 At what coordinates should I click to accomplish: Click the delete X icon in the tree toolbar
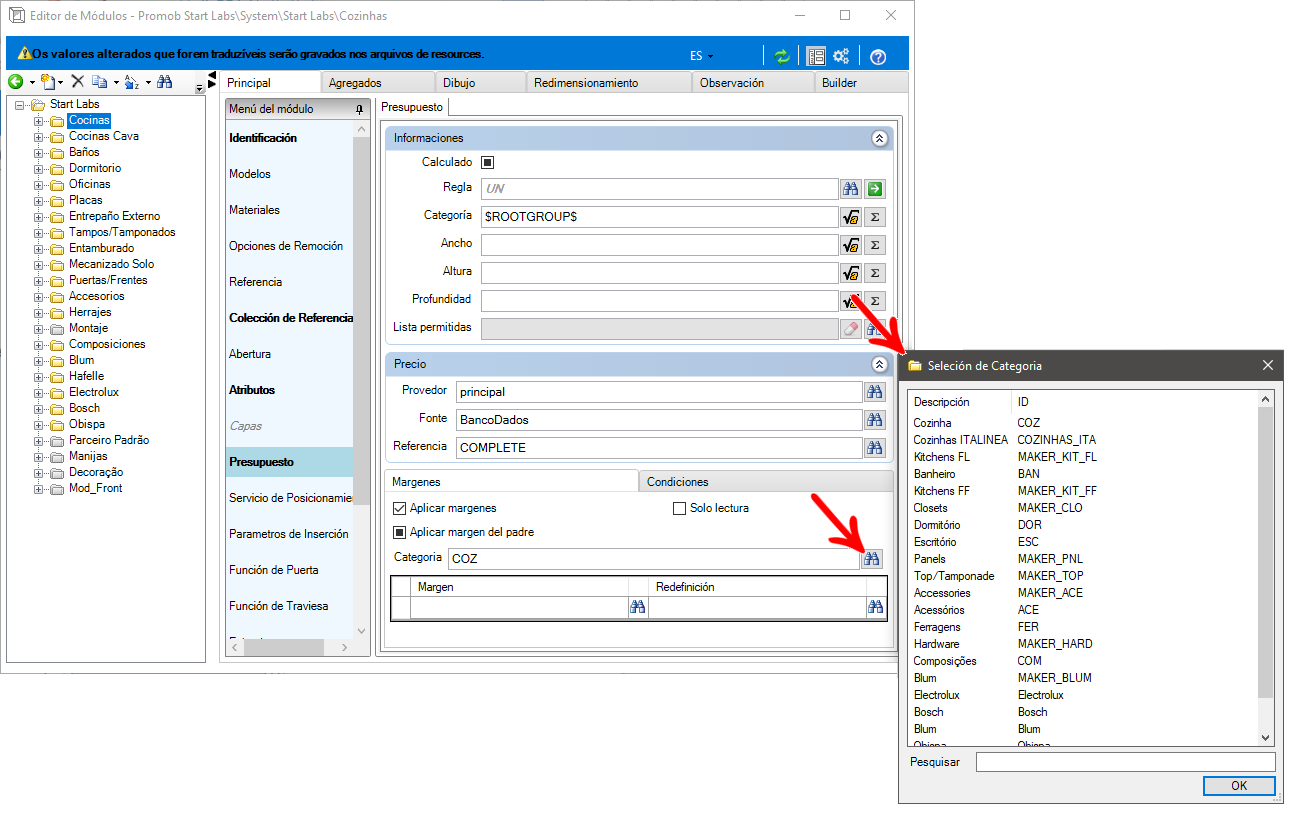[77, 82]
